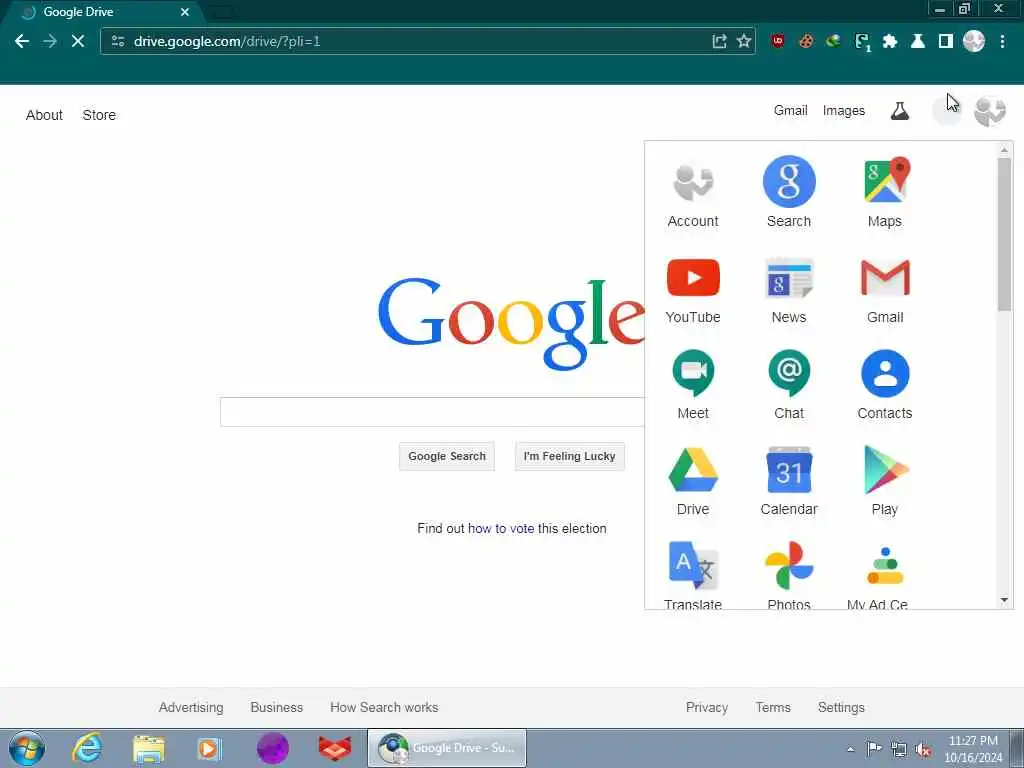The image size is (1024, 768).
Task: Open Windows Explorer folder on taskbar
Action: 149,748
